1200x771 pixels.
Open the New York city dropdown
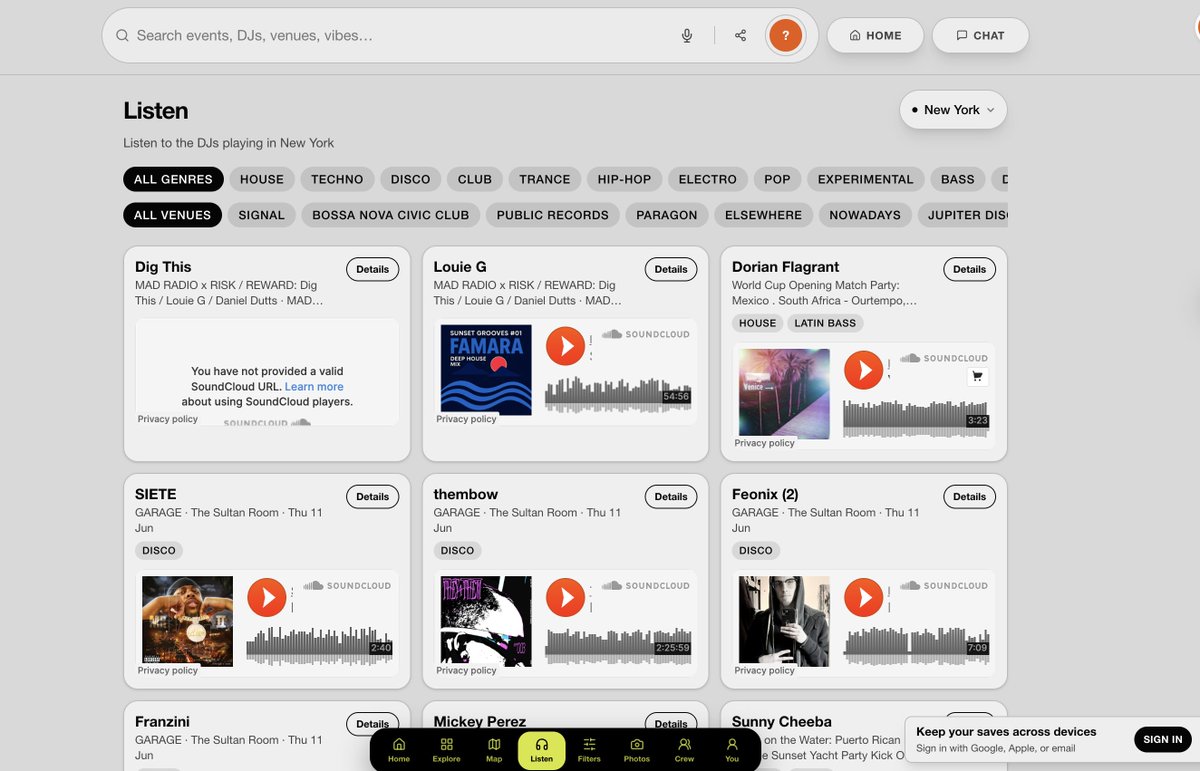click(953, 110)
